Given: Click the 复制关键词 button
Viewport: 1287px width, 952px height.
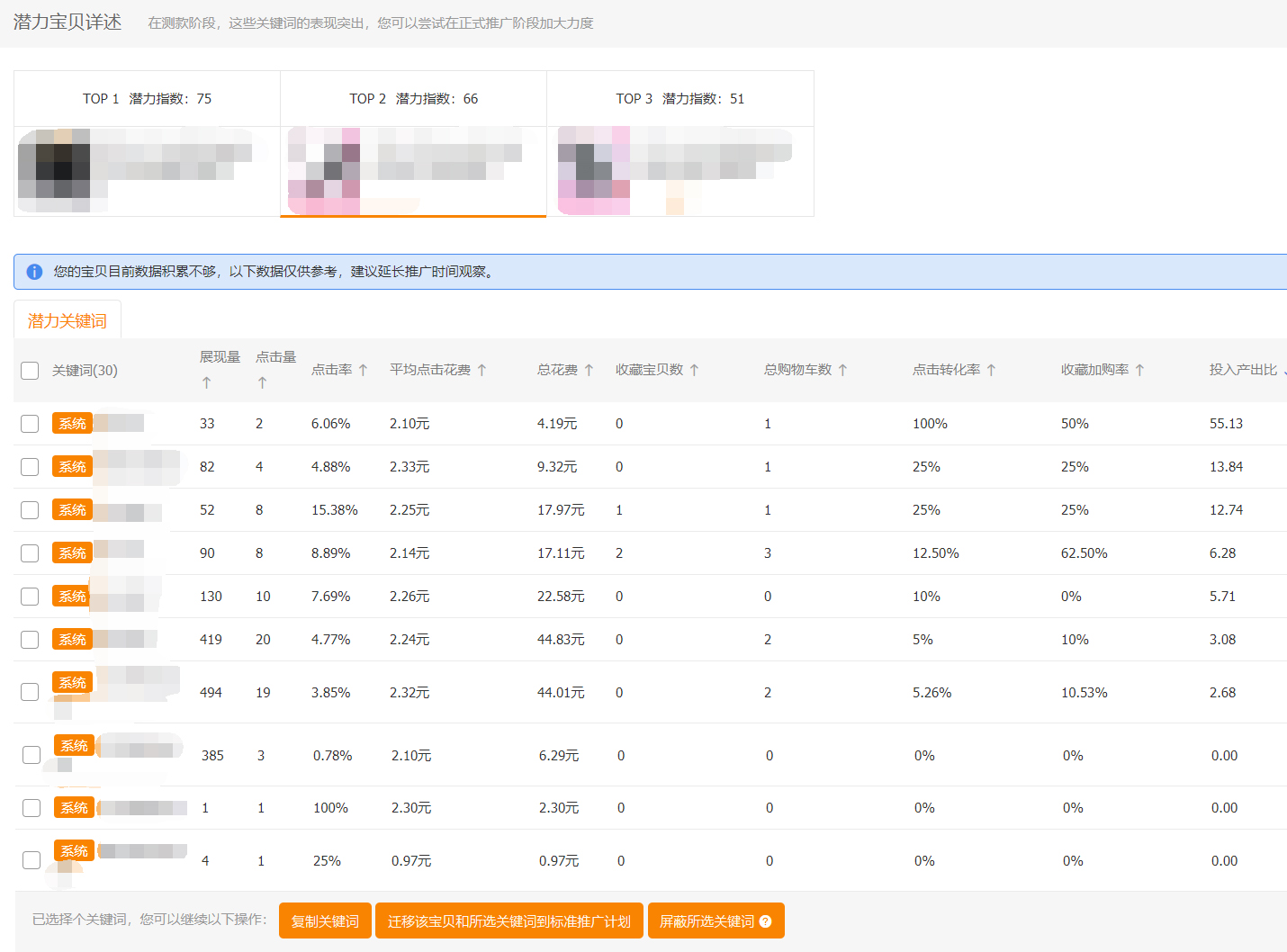Looking at the screenshot, I should pos(325,921).
